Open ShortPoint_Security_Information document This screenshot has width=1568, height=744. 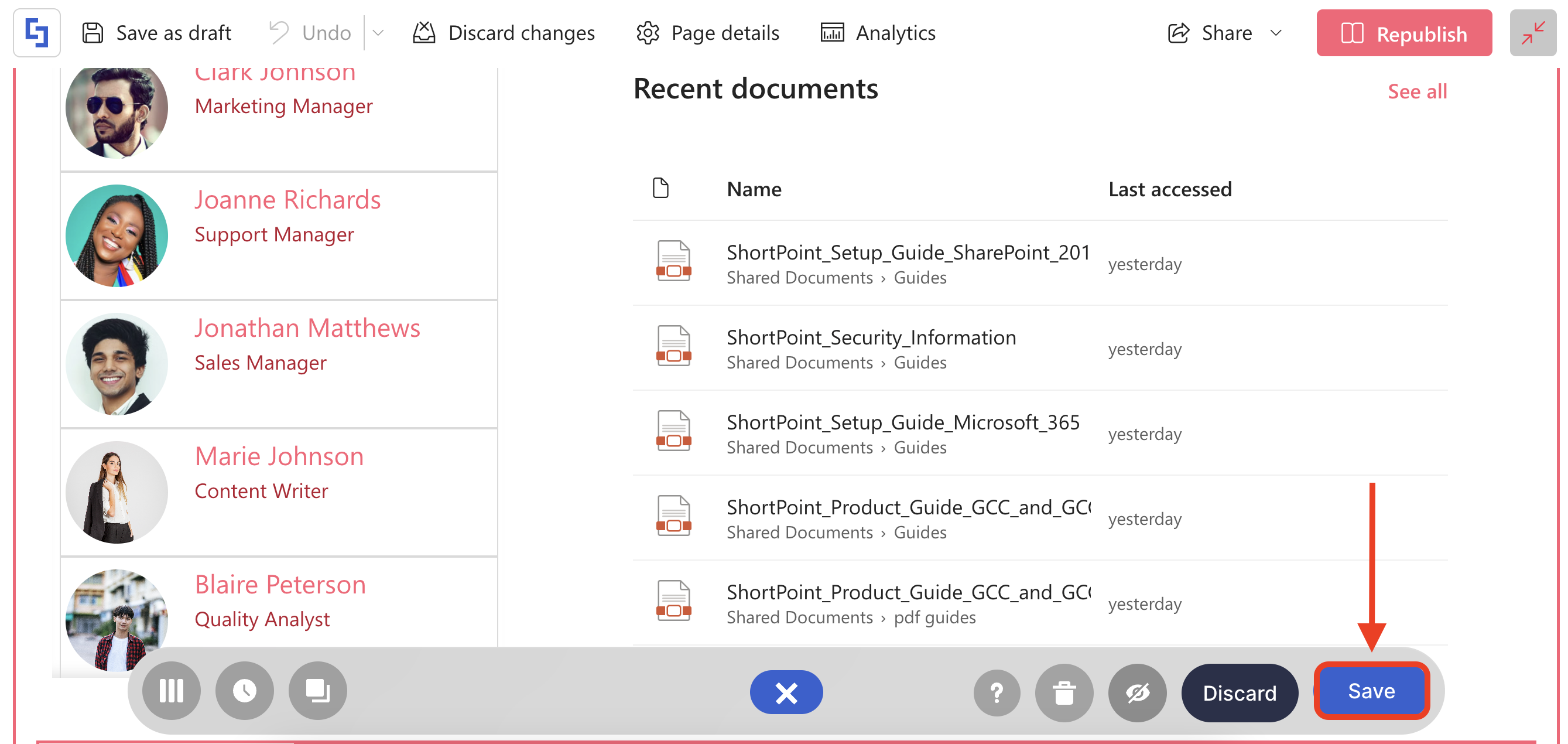tap(871, 337)
